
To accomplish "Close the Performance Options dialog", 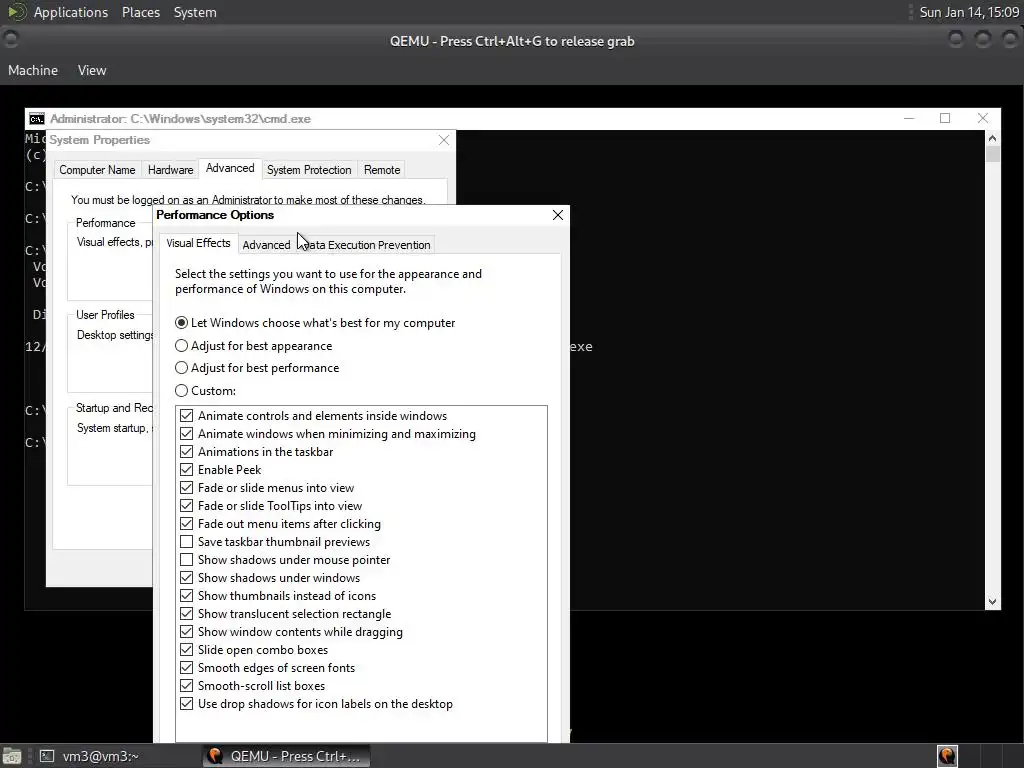I will [x=558, y=215].
